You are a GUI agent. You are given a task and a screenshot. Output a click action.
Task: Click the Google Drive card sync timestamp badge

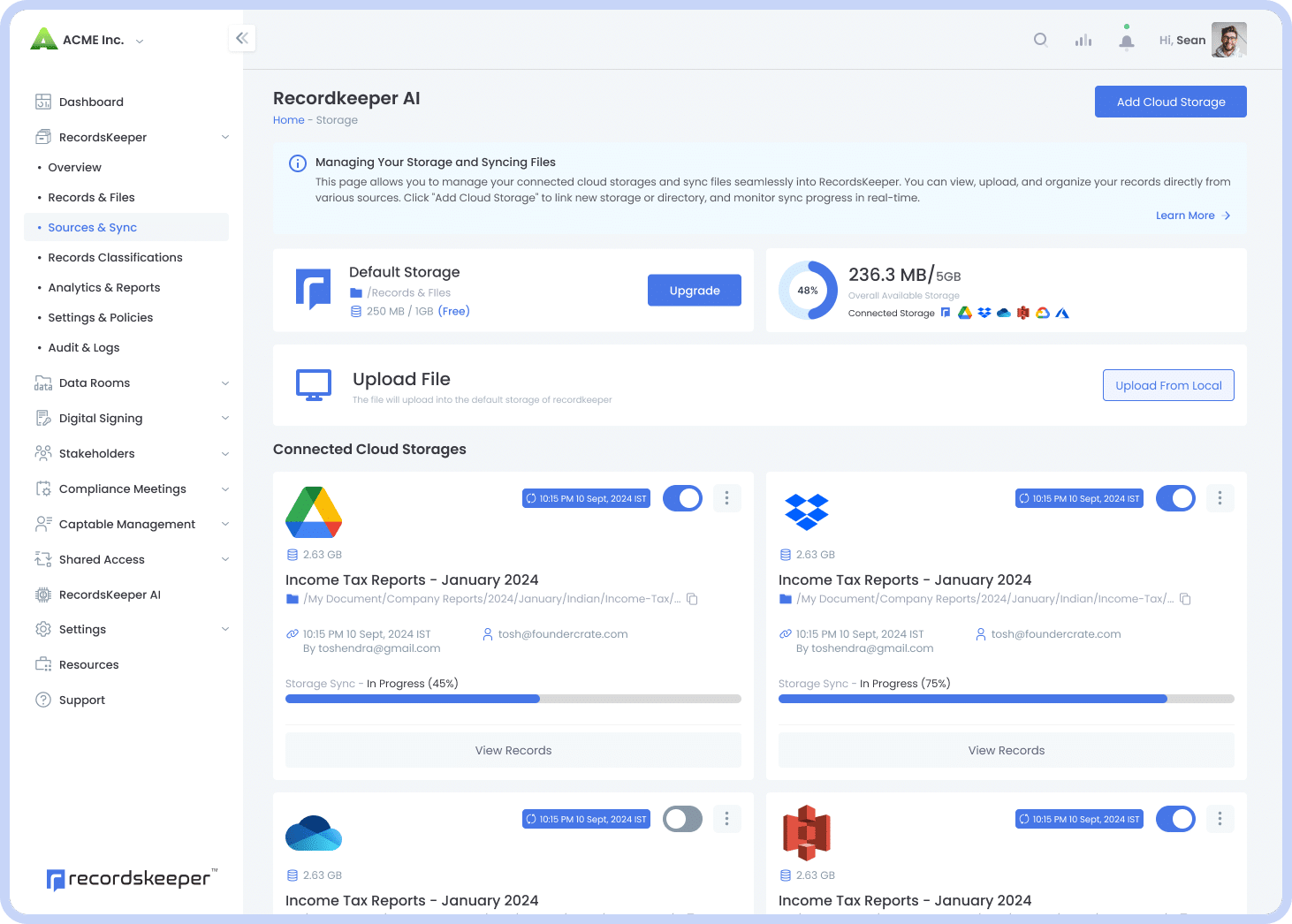click(587, 498)
